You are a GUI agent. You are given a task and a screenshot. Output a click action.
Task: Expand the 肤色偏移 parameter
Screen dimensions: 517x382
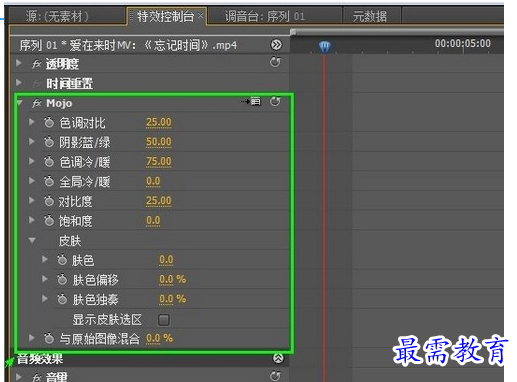[x=45, y=279]
